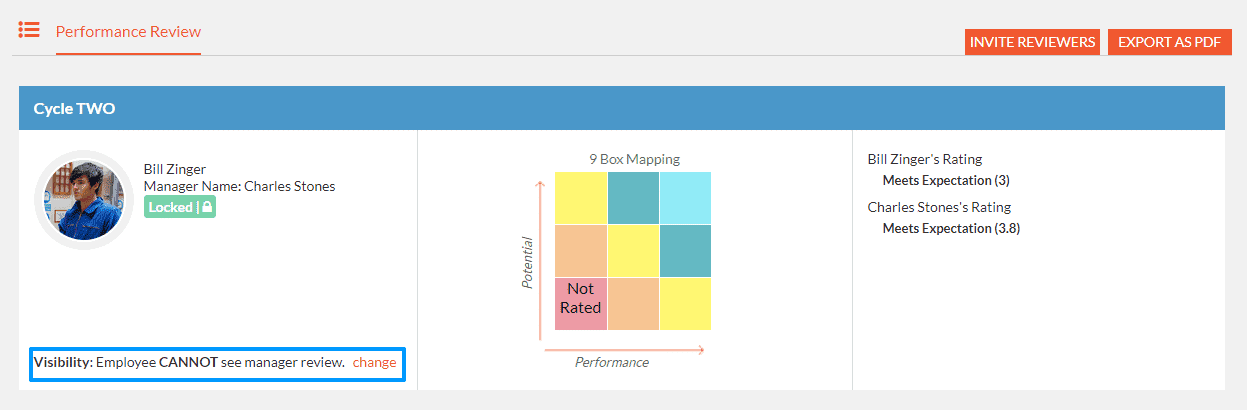Open Charles Stones's Rating entry
The width and height of the screenshot is (1247, 410).
[x=939, y=207]
